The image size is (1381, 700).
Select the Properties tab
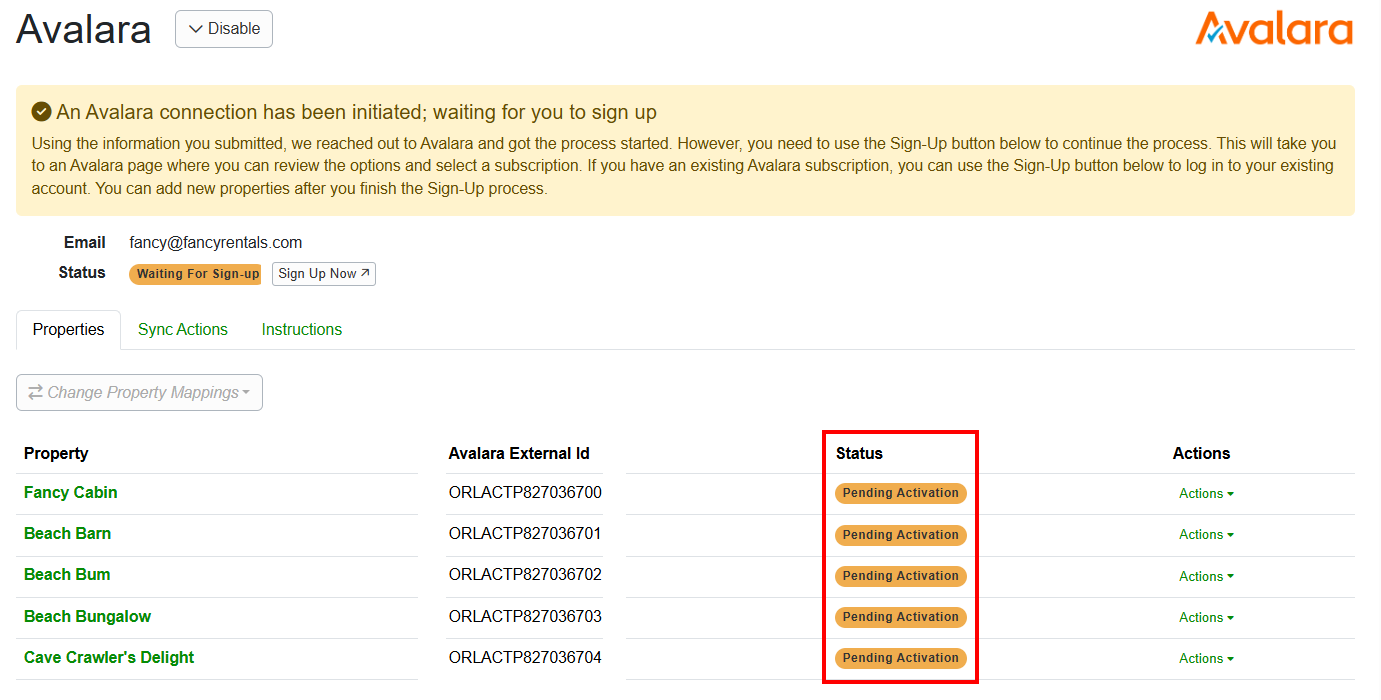pos(68,328)
